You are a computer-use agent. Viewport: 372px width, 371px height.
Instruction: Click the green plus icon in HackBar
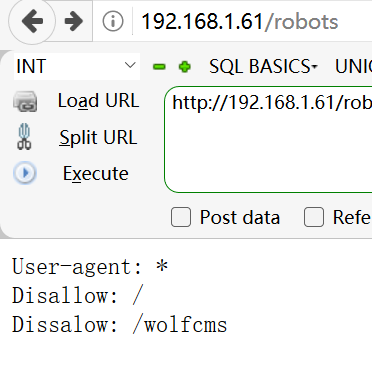(x=185, y=67)
